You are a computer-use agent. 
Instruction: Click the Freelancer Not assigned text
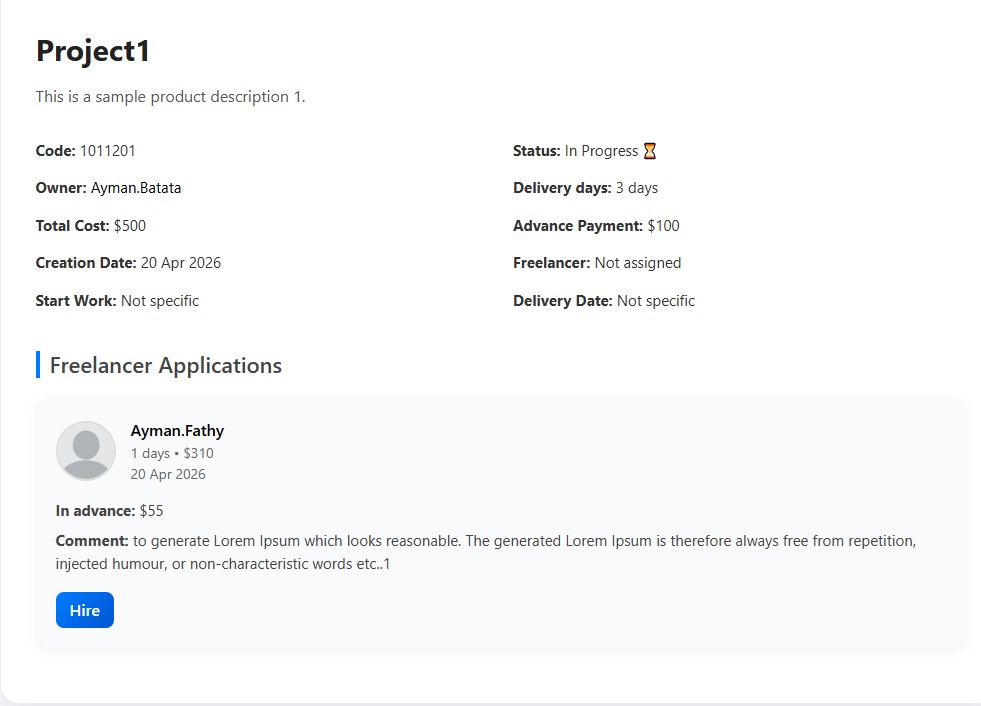click(638, 263)
